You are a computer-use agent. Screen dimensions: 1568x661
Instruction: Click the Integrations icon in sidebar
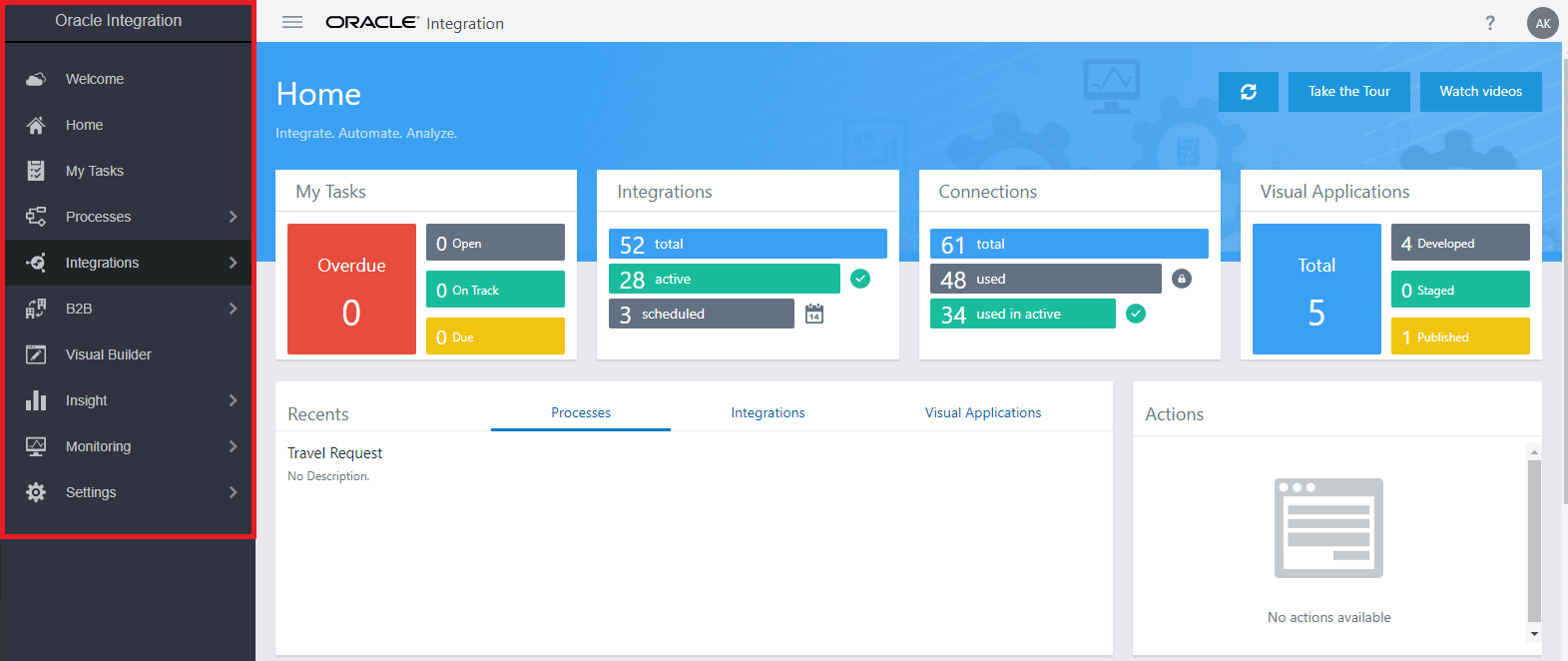click(36, 263)
